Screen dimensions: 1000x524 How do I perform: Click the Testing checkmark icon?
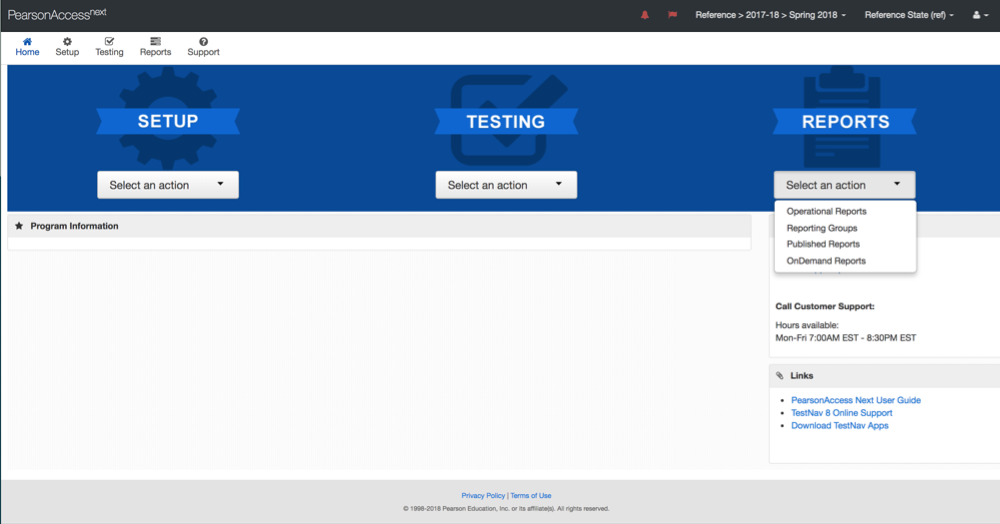click(109, 41)
